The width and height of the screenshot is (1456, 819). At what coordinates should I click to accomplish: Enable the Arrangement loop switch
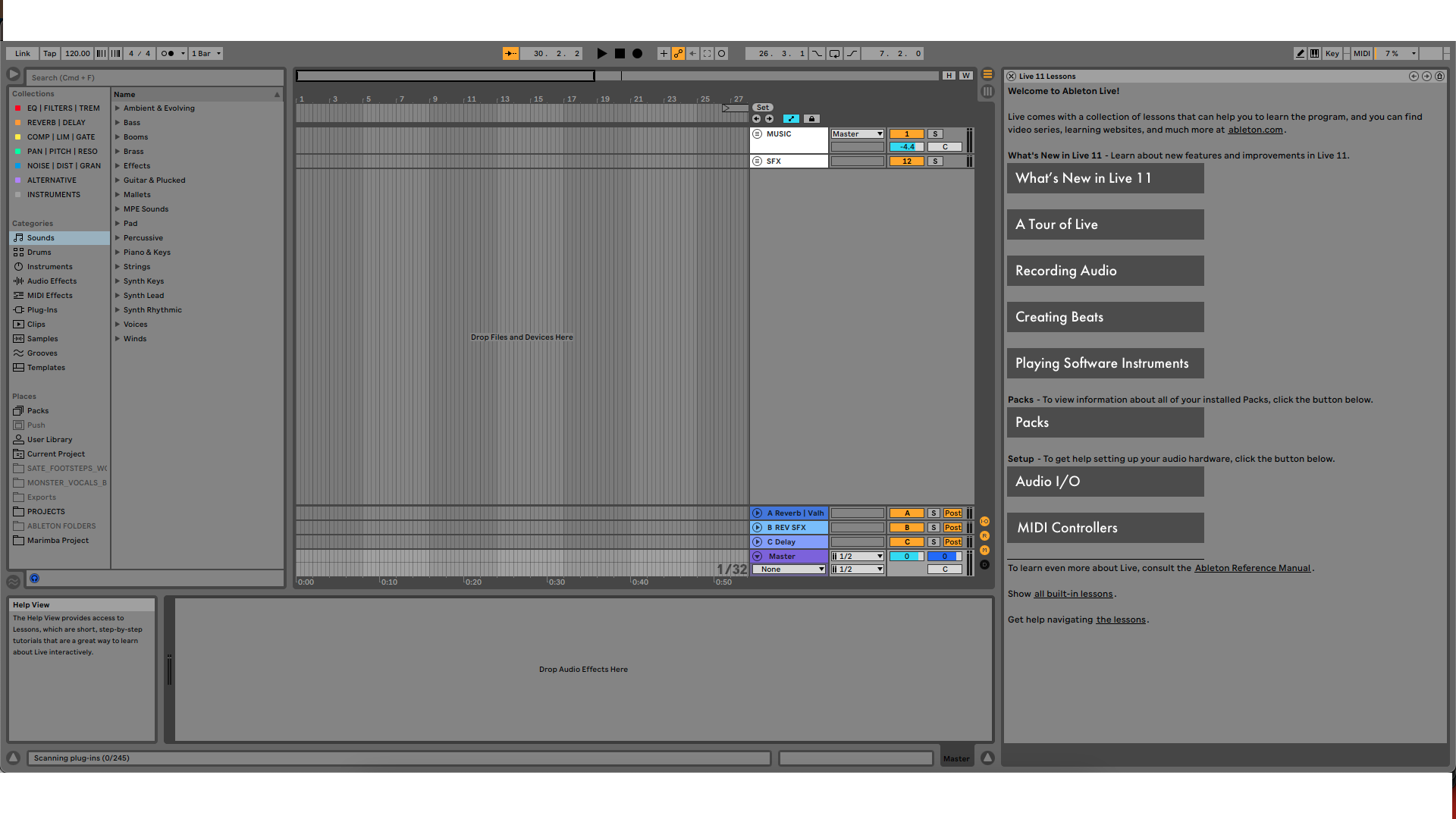835,53
